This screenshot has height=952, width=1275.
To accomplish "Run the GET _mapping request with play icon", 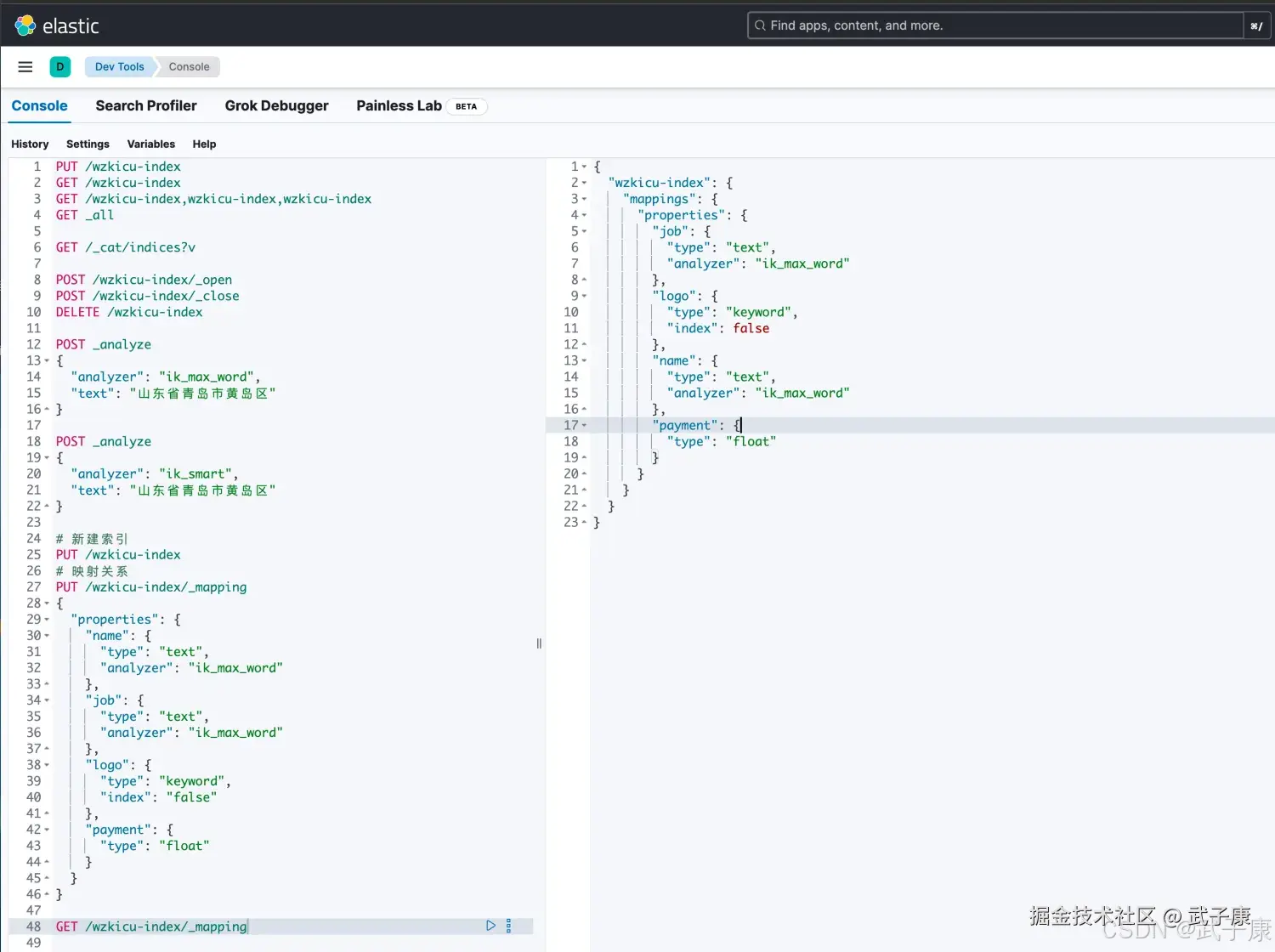I will tap(490, 926).
